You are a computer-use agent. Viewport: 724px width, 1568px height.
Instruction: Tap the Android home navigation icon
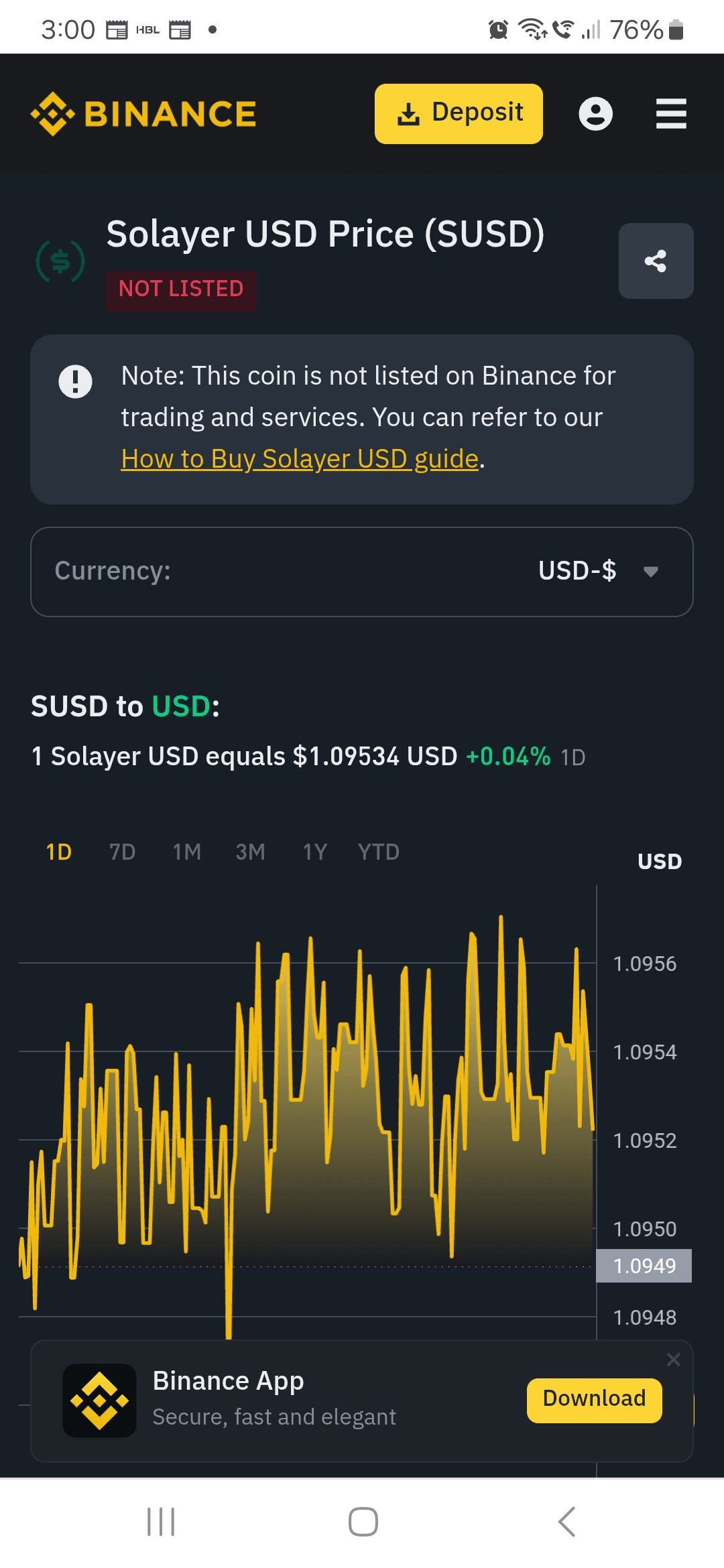(363, 1522)
